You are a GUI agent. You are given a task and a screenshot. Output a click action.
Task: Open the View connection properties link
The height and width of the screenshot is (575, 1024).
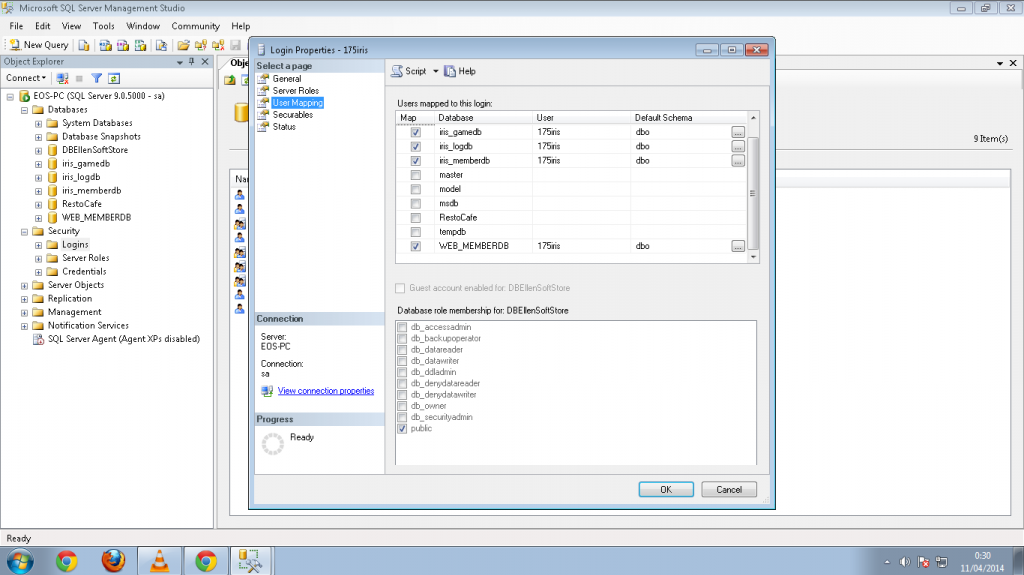pyautogui.click(x=326, y=391)
